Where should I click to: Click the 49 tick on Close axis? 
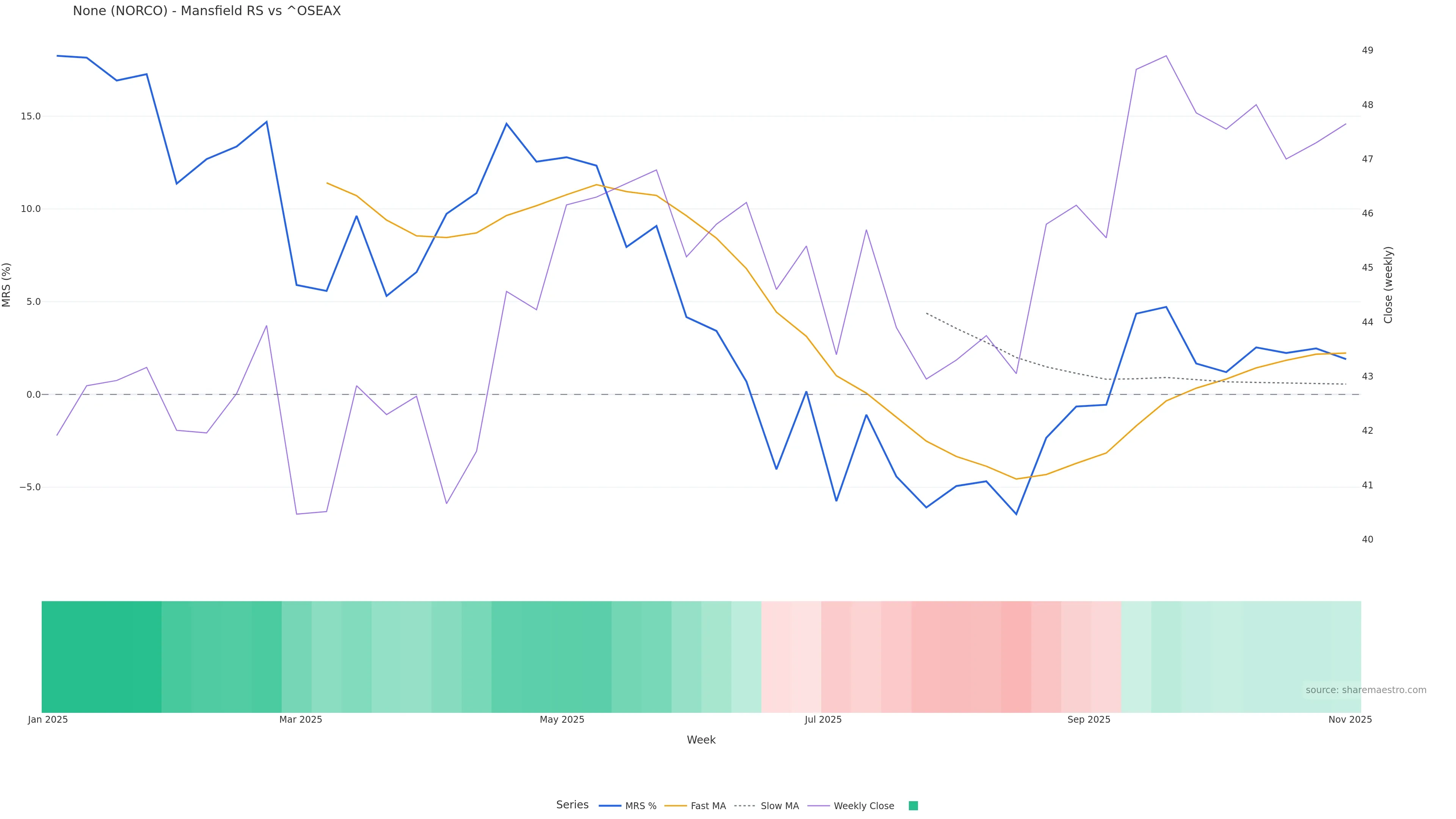coord(1367,50)
